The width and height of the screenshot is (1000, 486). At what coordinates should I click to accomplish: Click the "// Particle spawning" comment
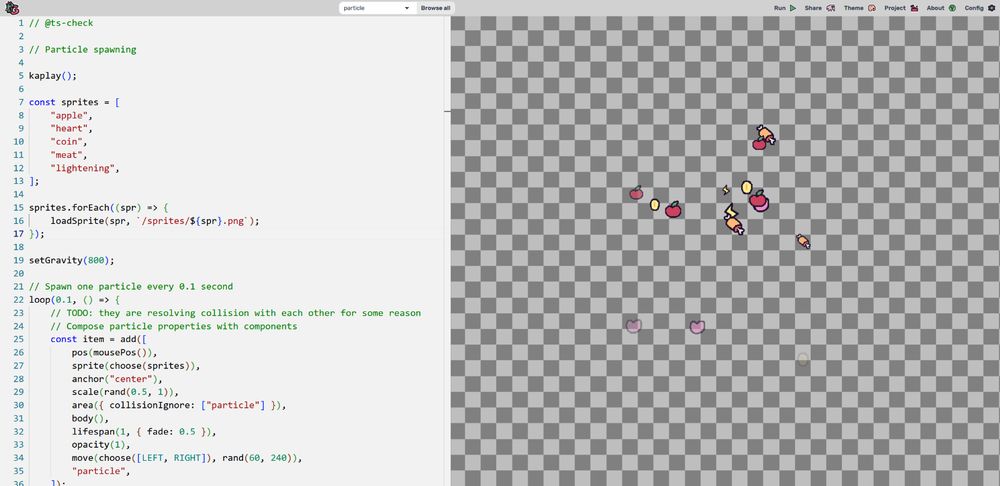pyautogui.click(x=82, y=49)
